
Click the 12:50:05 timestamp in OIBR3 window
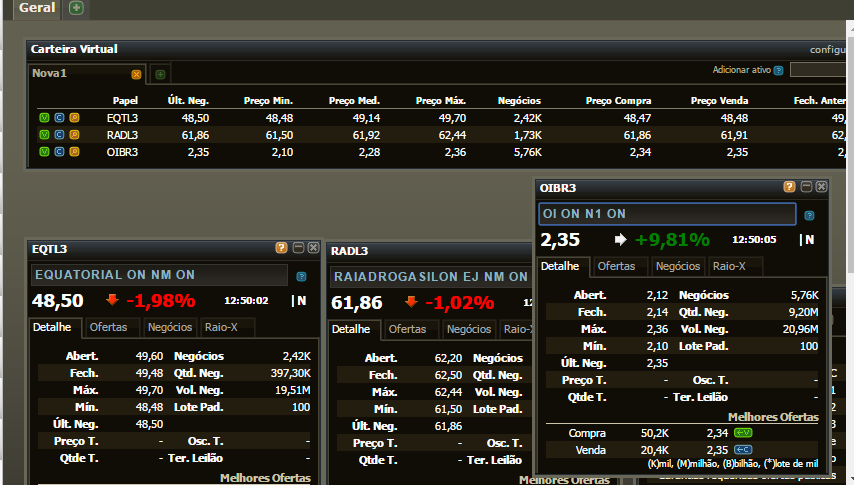click(x=754, y=239)
